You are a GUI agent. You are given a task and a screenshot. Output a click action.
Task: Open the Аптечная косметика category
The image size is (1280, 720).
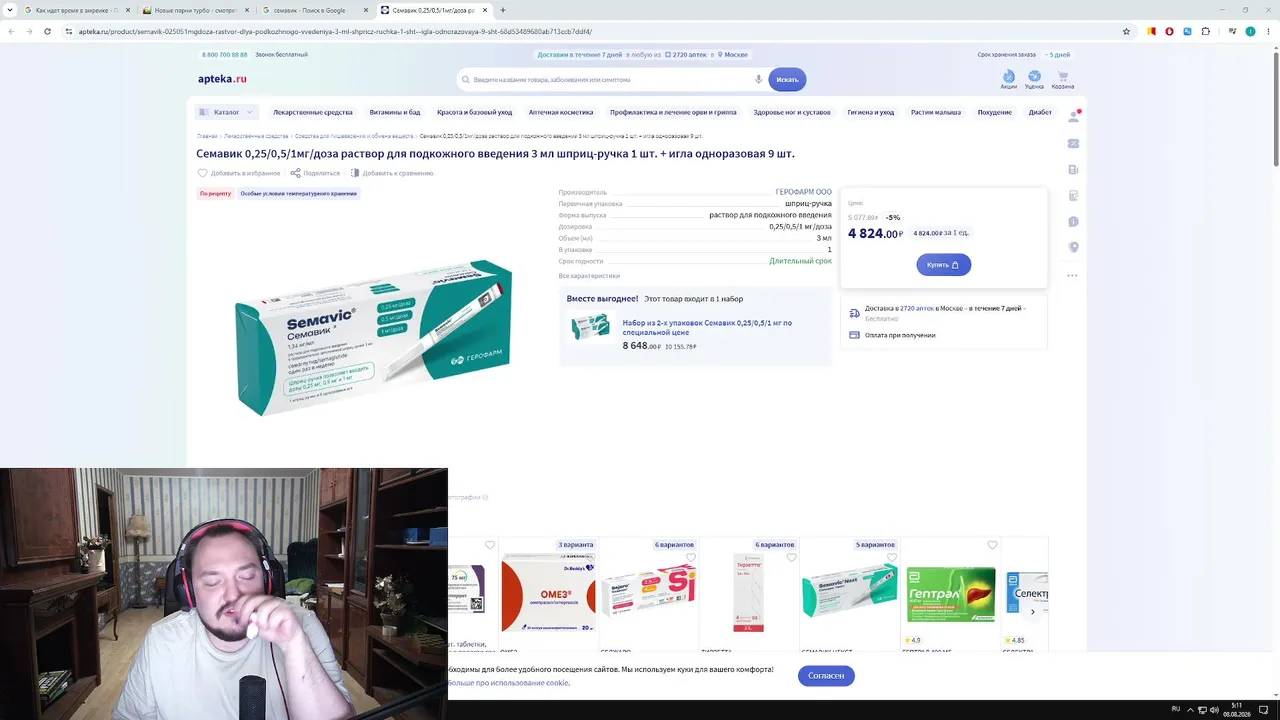[x=561, y=112]
